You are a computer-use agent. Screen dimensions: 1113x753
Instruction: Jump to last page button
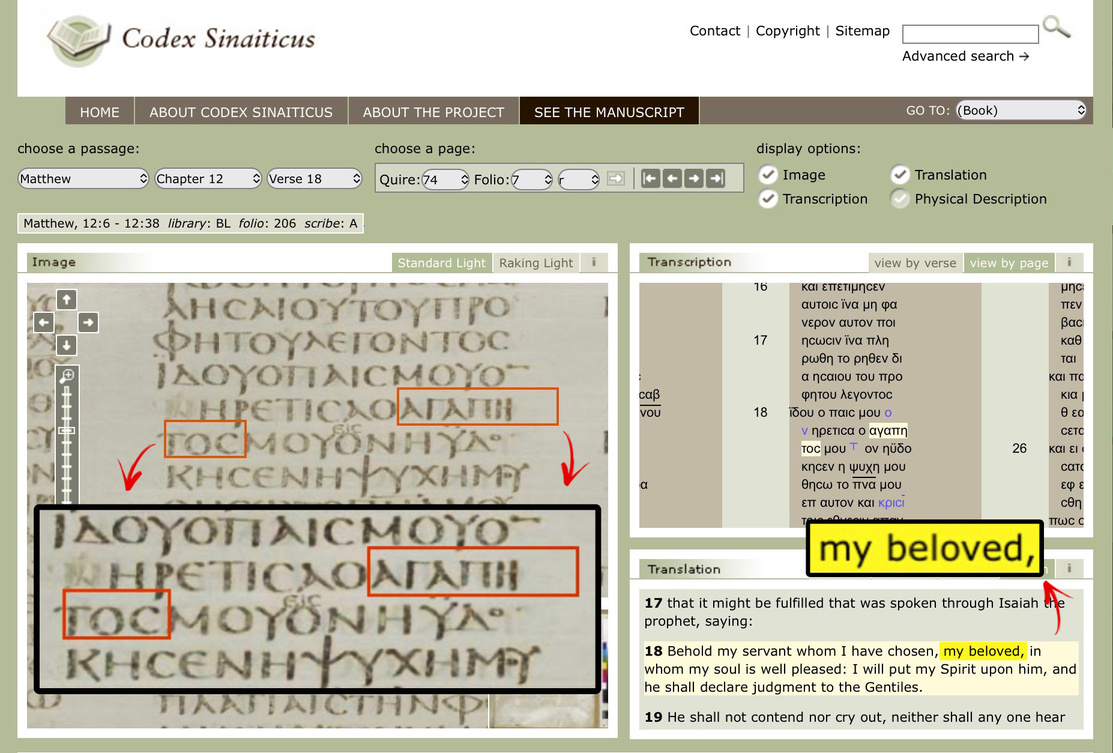(x=716, y=179)
